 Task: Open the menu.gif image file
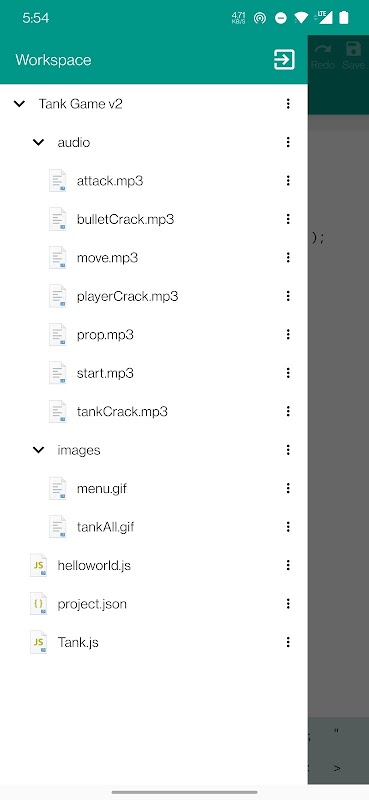(102, 489)
